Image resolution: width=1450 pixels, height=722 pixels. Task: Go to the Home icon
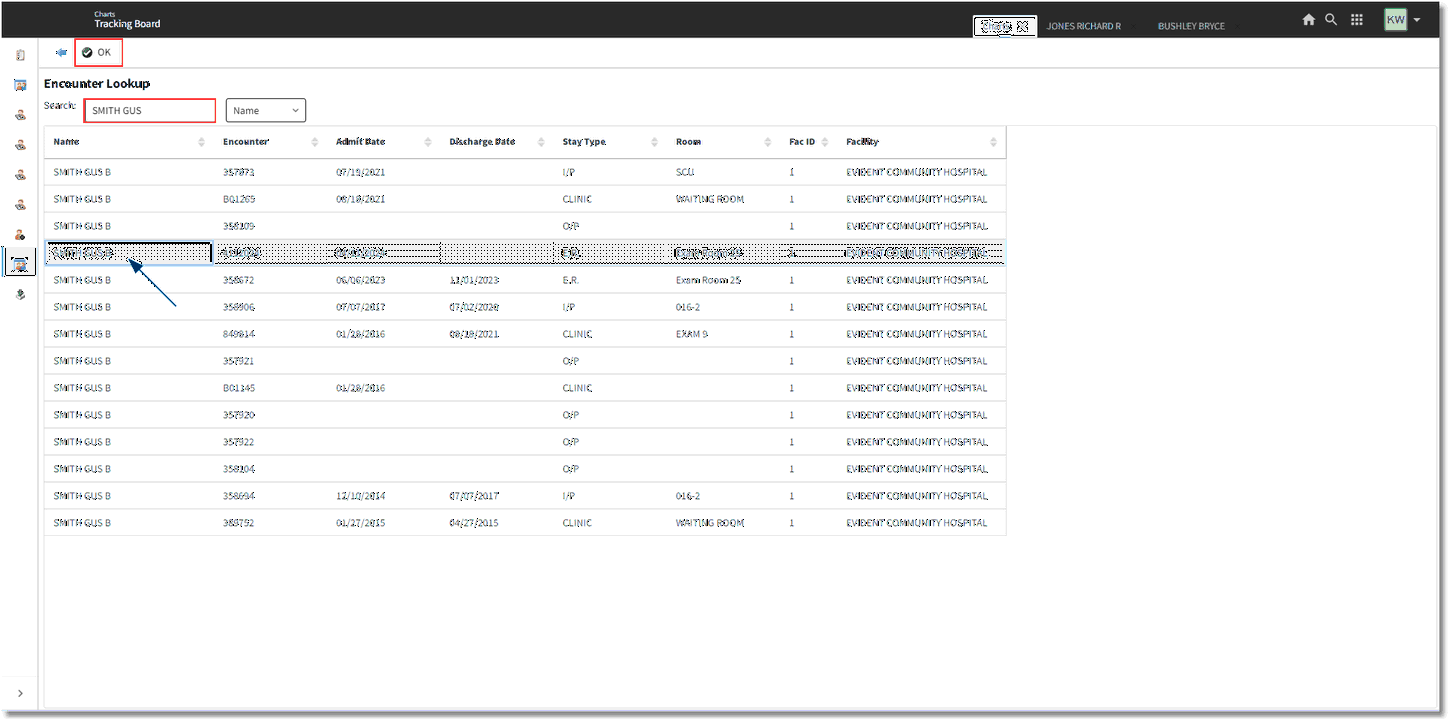1308,20
